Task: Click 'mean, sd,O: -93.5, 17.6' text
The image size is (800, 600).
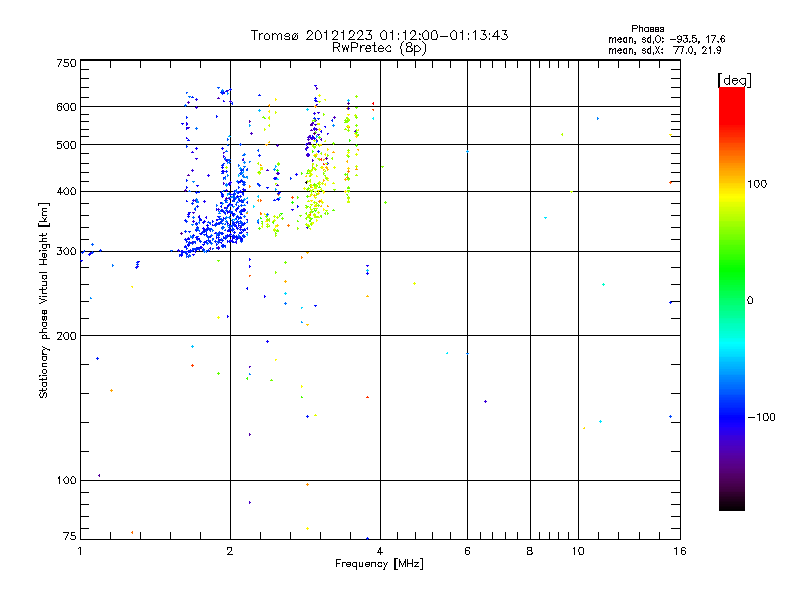Action: tap(666, 39)
